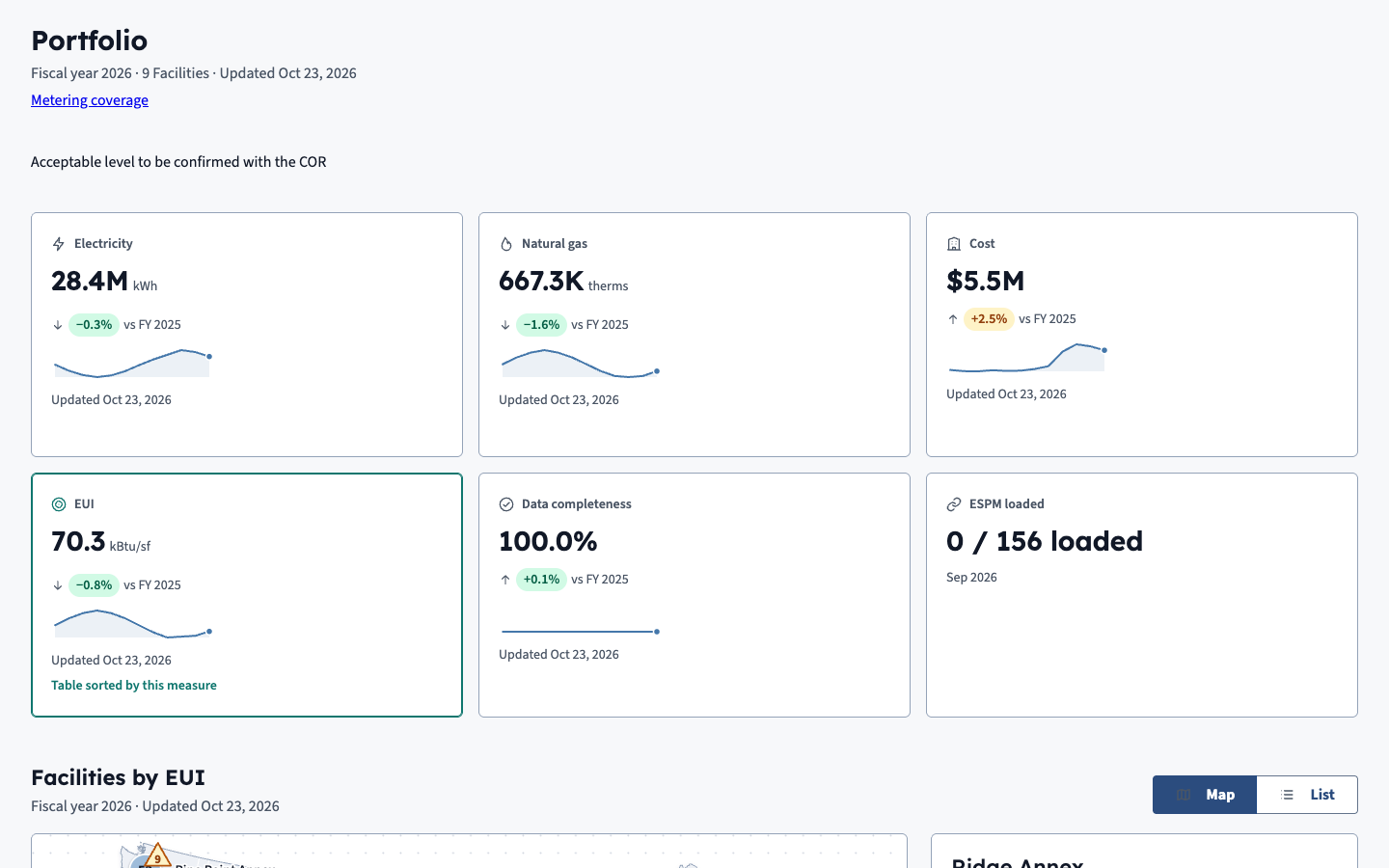Select the $5.5M cost value
Viewport: 1389px width, 868px height.
click(985, 281)
